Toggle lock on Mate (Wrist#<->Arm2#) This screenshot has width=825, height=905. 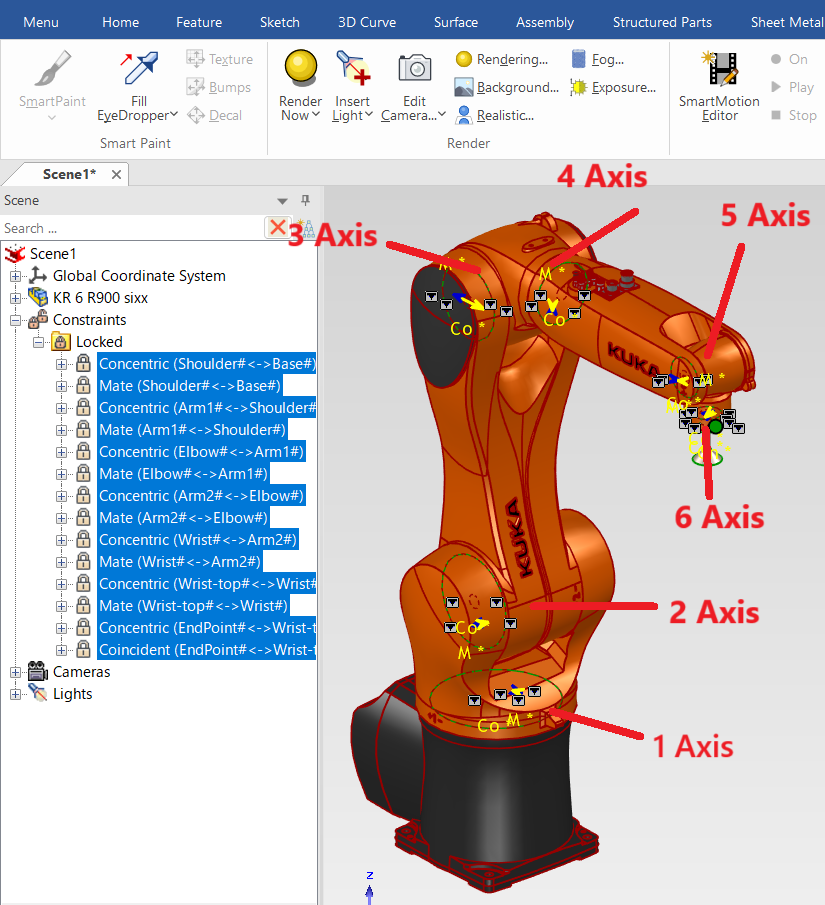tap(84, 562)
